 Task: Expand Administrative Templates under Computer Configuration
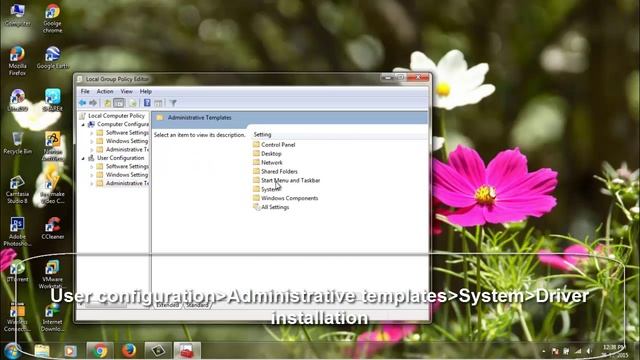pyautogui.click(x=92, y=150)
